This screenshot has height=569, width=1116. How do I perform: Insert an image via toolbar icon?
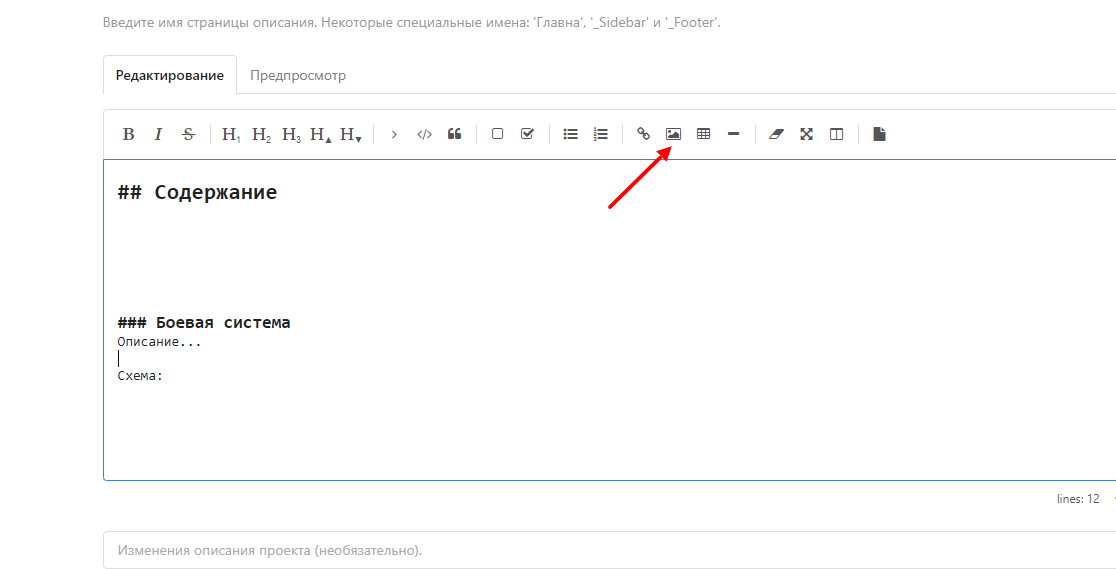(x=673, y=134)
